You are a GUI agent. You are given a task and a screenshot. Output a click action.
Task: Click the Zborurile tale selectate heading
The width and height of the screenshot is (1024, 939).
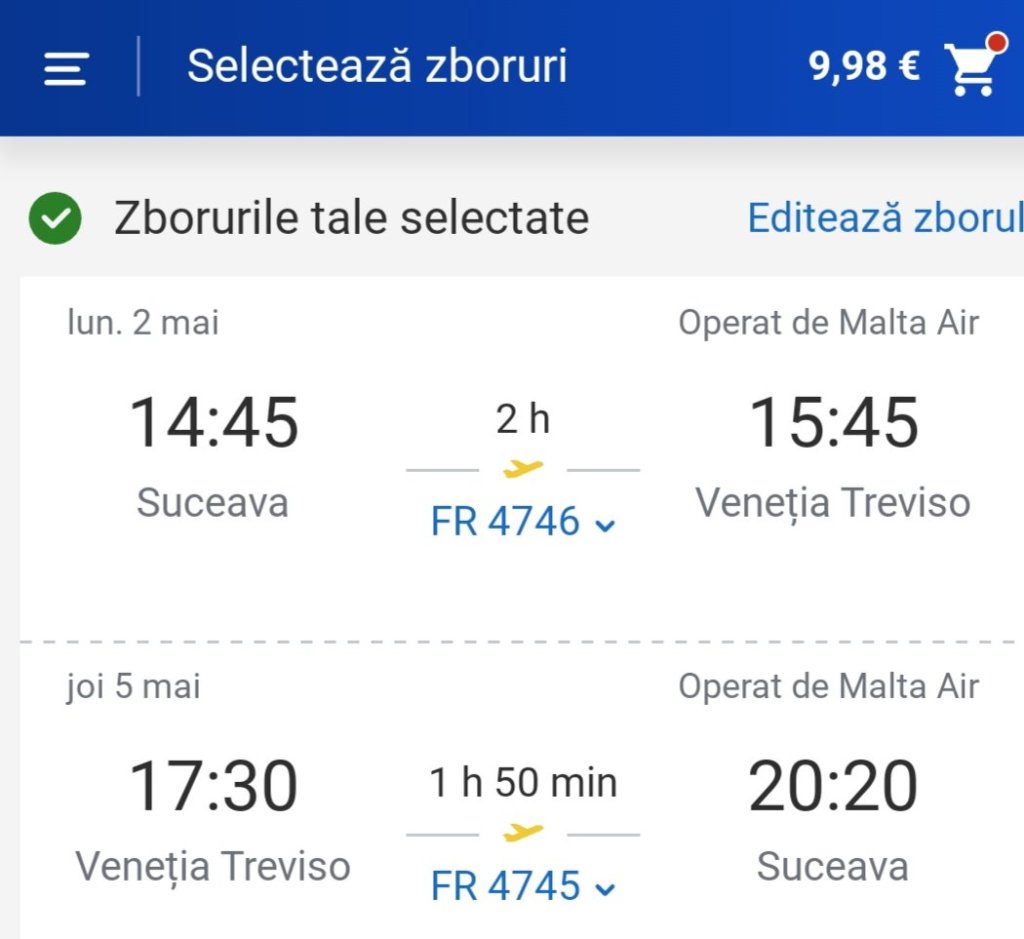point(351,219)
